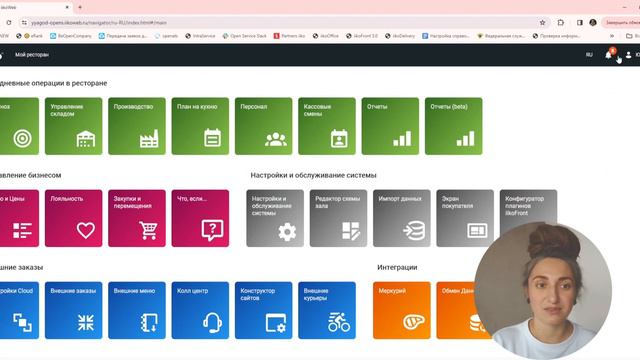Click the Завершить обновление button
640x360 pixels.
pos(621,23)
